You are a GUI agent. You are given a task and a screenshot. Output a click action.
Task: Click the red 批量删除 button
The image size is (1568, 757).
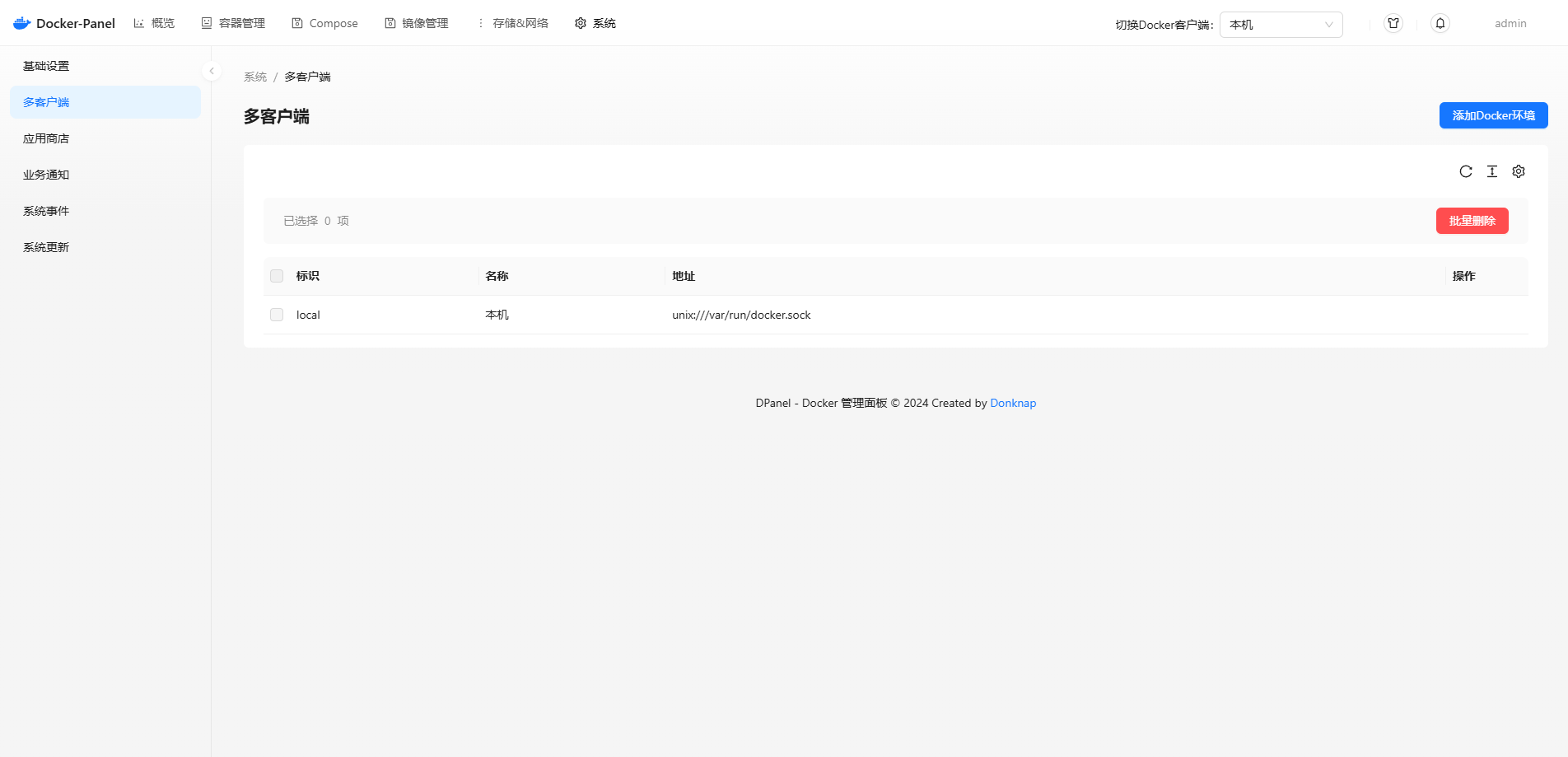click(x=1472, y=221)
